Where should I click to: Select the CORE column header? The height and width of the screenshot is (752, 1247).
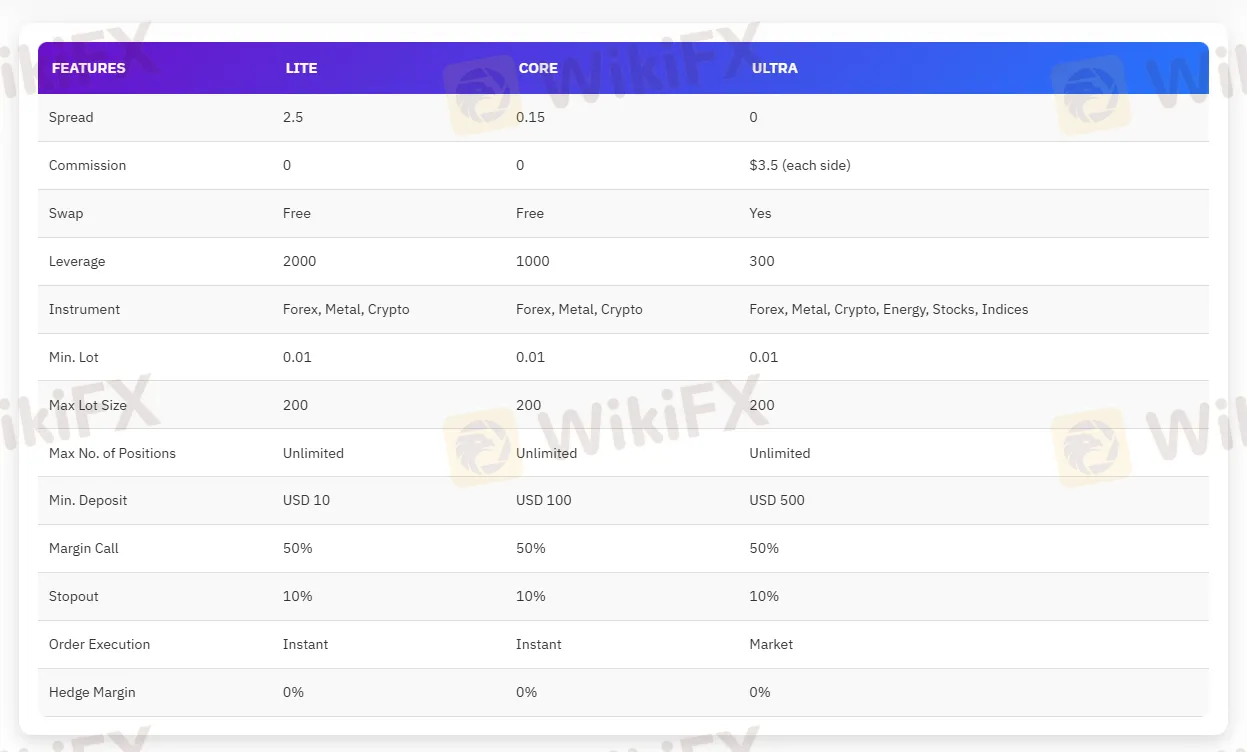[538, 68]
